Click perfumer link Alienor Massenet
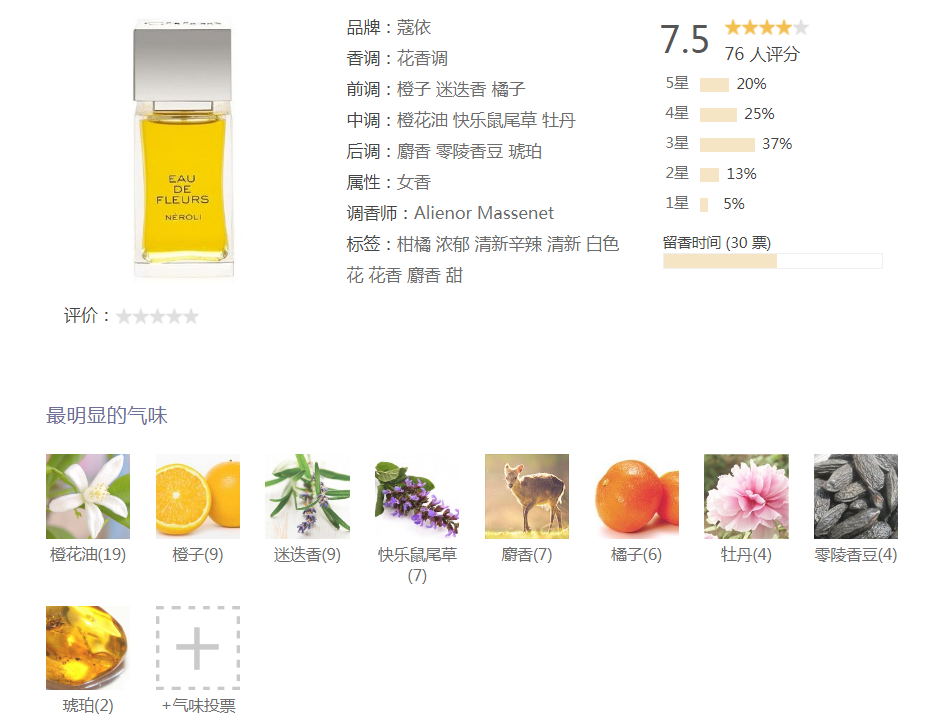This screenshot has height=724, width=935. pyautogui.click(x=484, y=213)
